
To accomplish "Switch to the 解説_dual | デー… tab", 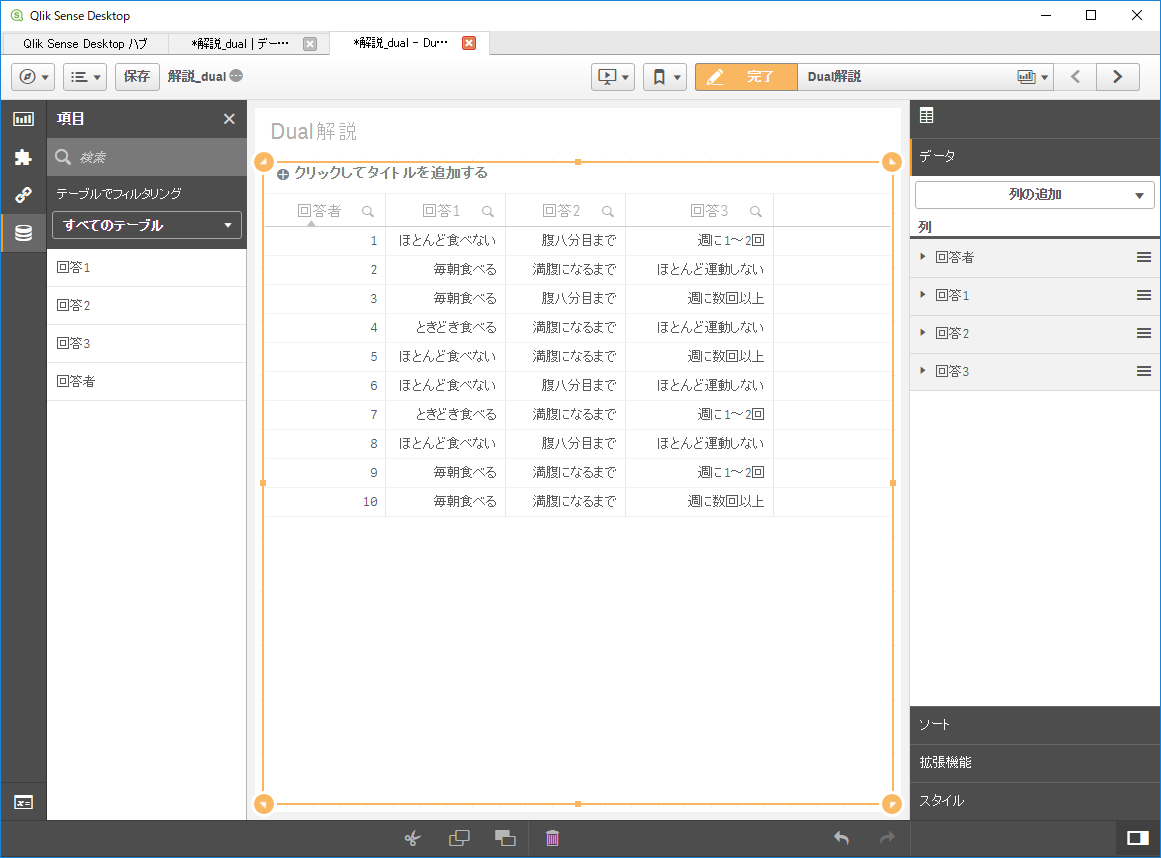I will (240, 44).
